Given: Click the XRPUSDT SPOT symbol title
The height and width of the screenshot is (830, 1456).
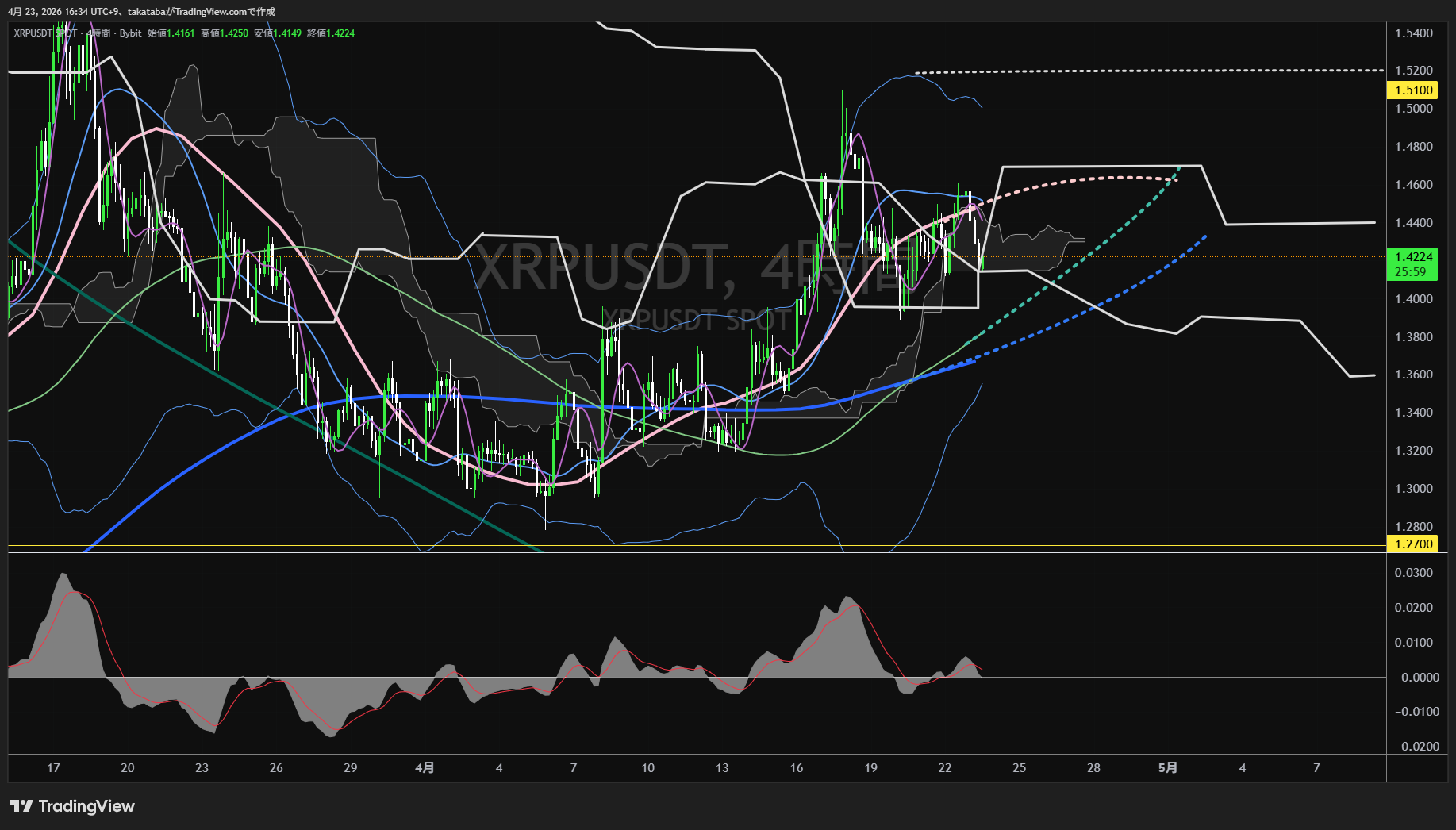Looking at the screenshot, I should tap(45, 33).
